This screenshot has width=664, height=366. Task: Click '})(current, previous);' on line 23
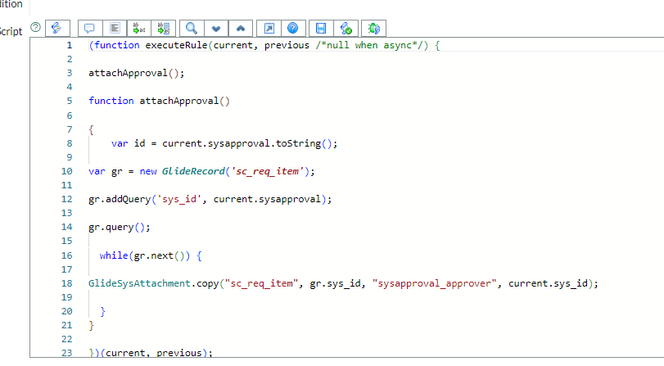(151, 352)
